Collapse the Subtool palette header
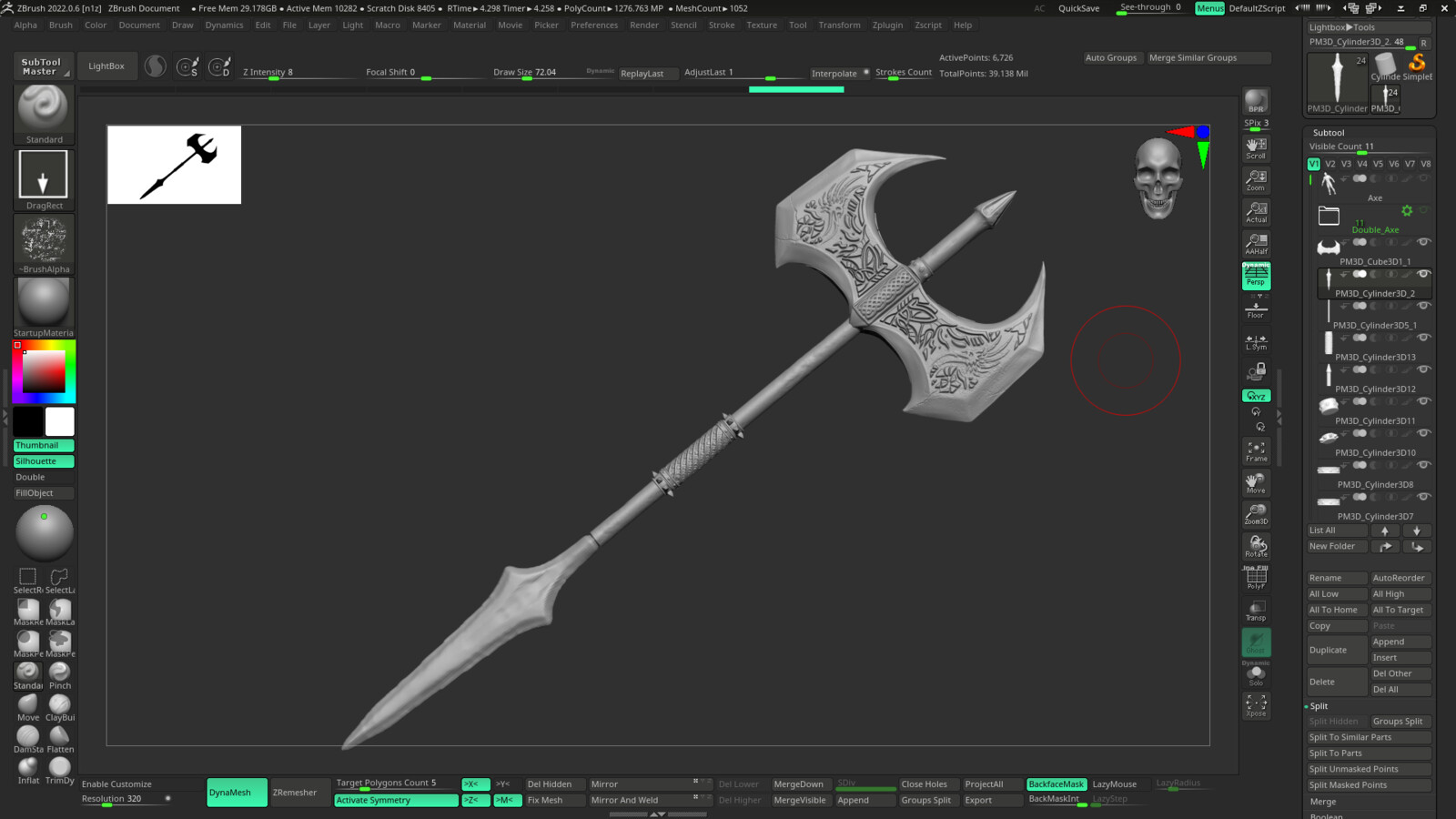1456x819 pixels. tap(1329, 133)
